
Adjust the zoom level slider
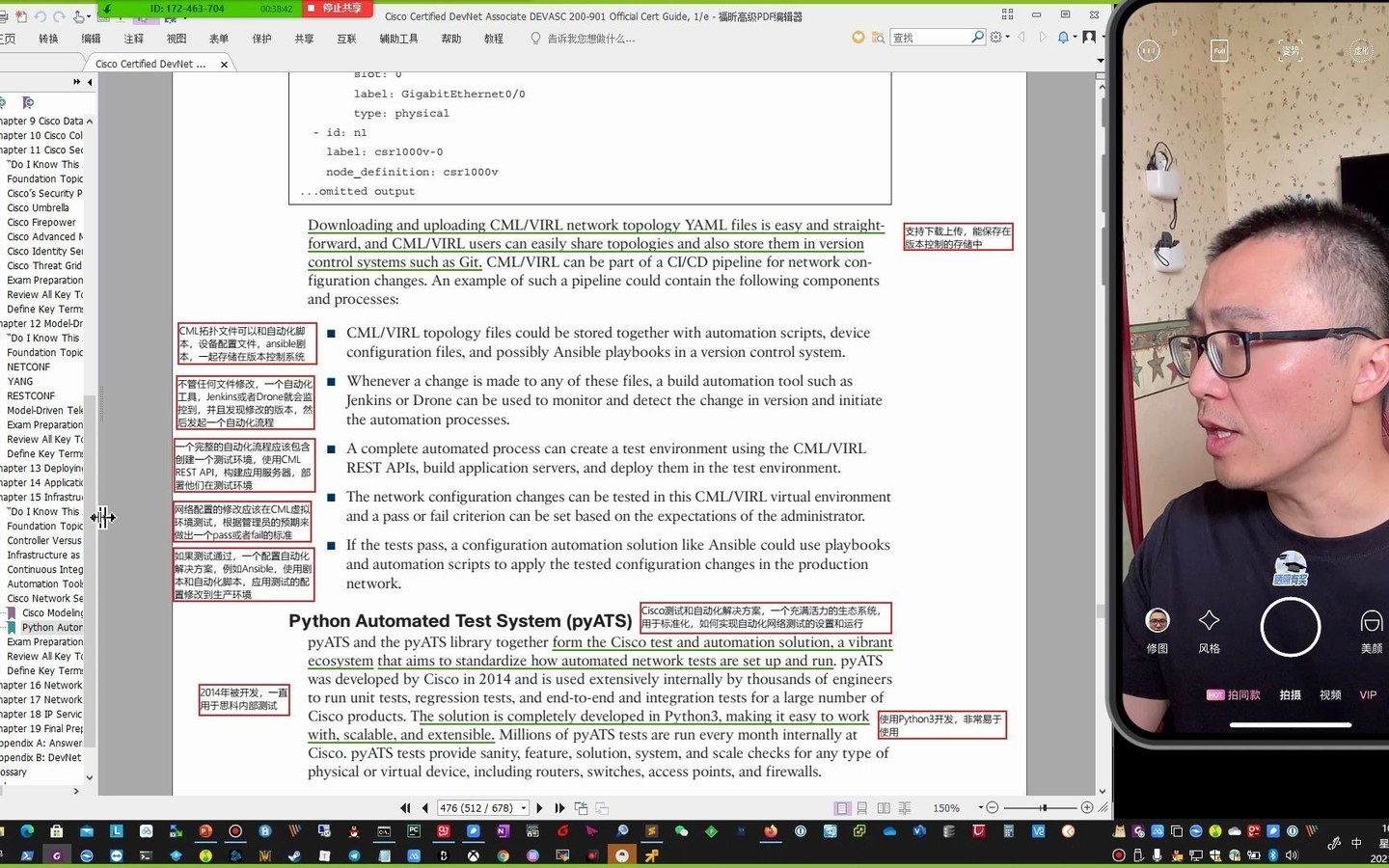coord(1043,807)
